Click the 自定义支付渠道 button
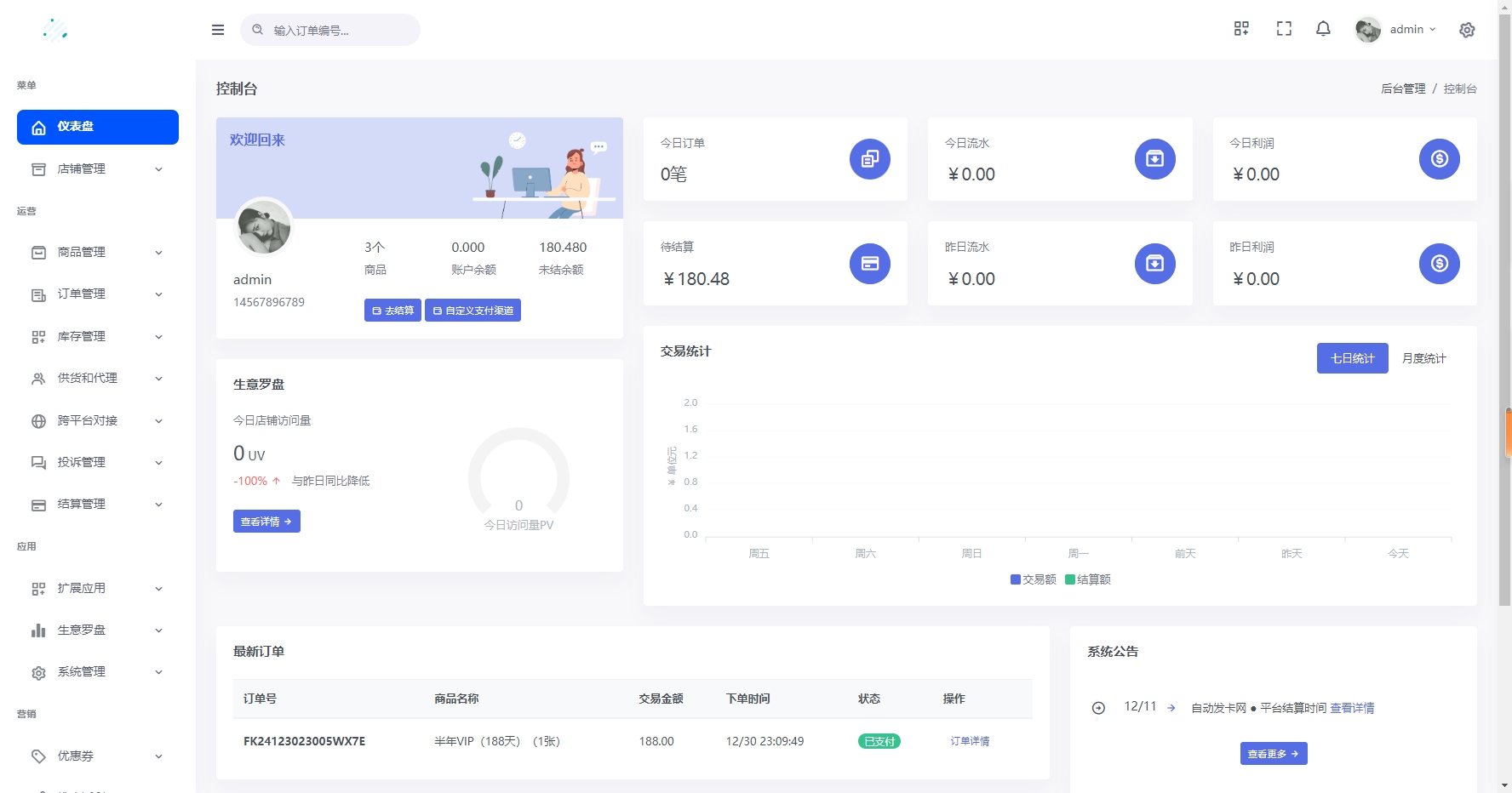The height and width of the screenshot is (793, 1512). point(473,311)
